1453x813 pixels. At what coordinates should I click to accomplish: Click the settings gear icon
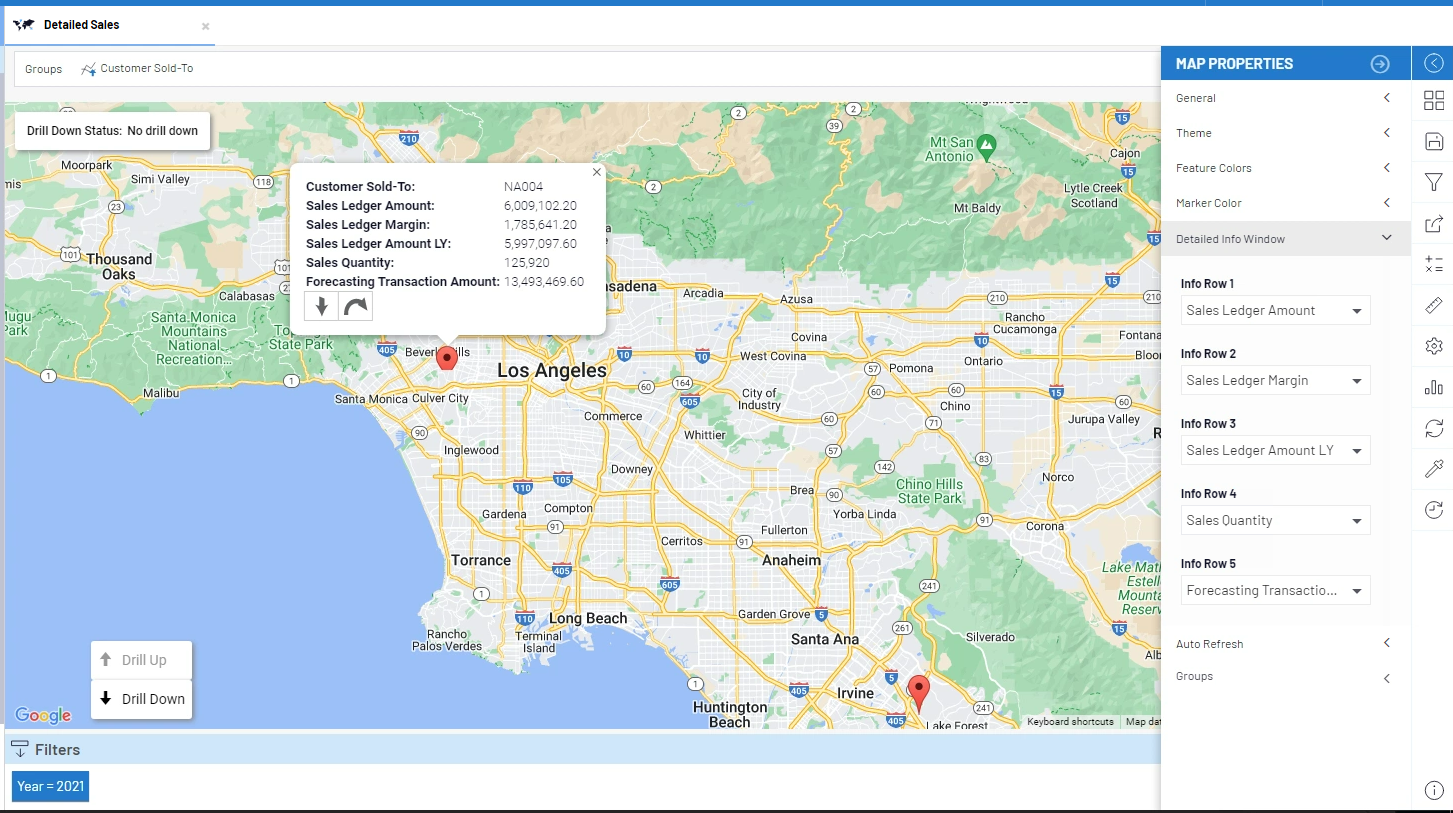pos(1434,345)
